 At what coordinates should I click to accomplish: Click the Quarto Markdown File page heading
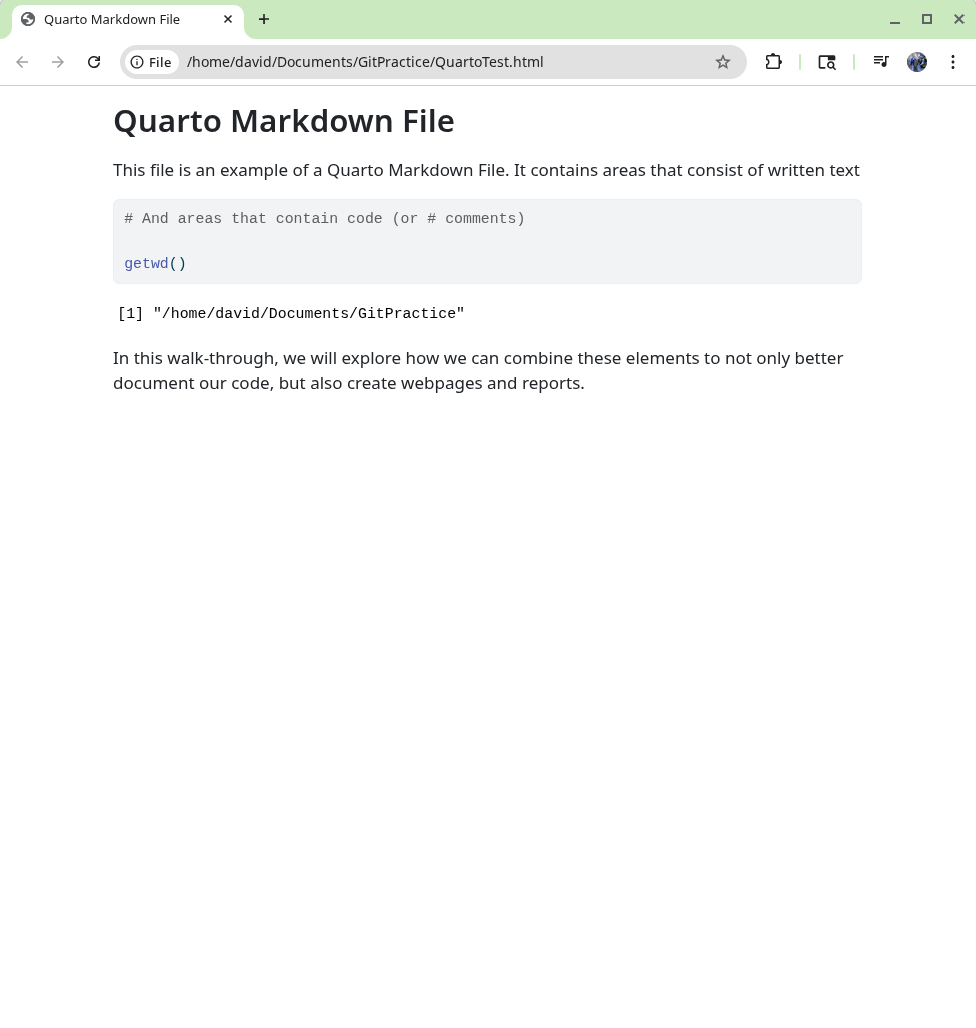pos(283,121)
